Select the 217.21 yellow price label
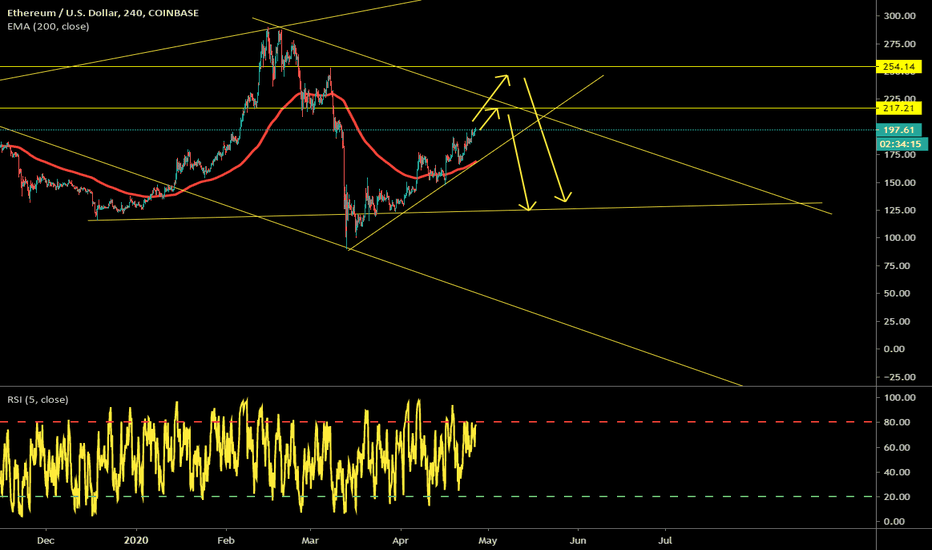 pyautogui.click(x=899, y=108)
